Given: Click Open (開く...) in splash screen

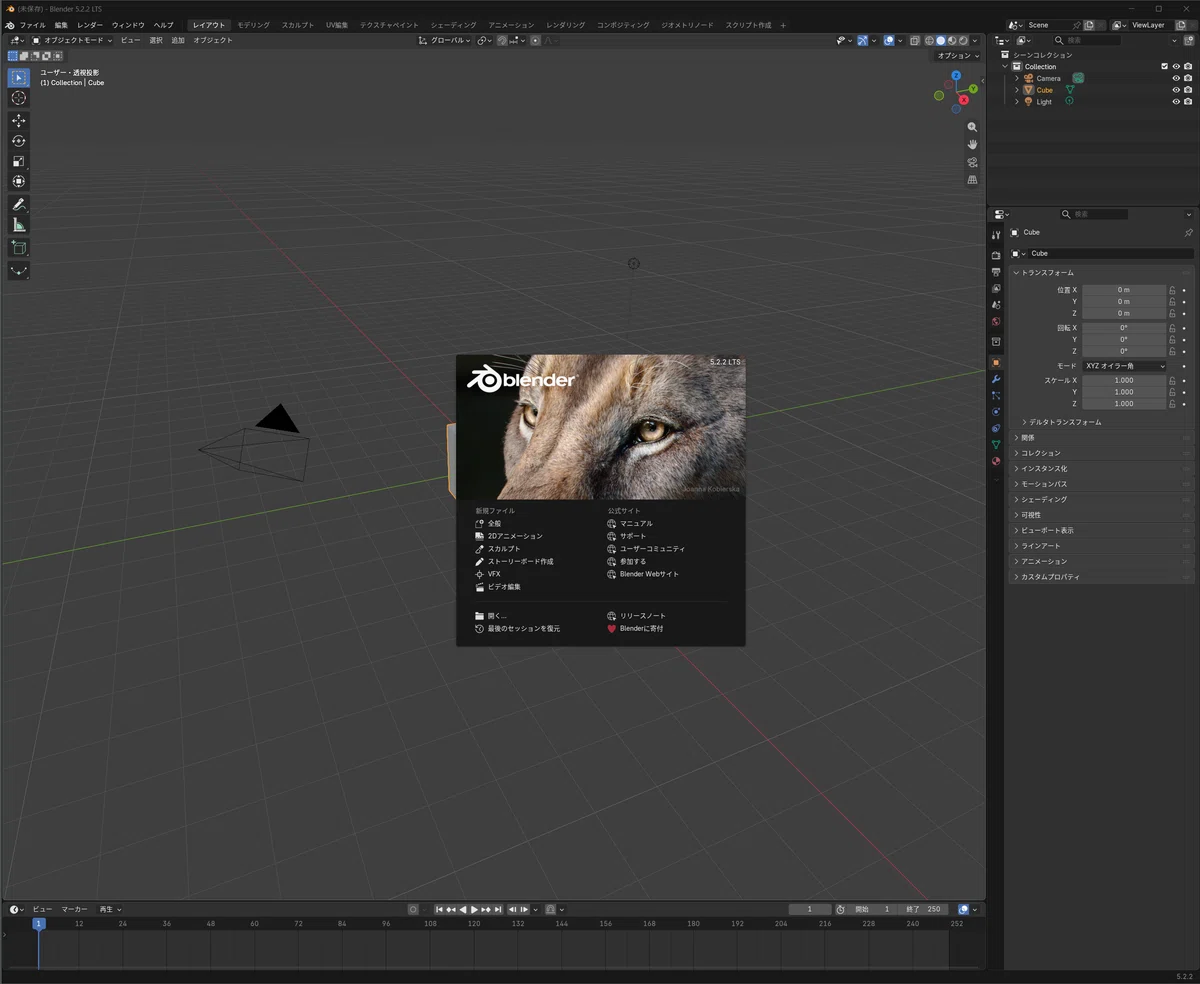Looking at the screenshot, I should coord(491,616).
